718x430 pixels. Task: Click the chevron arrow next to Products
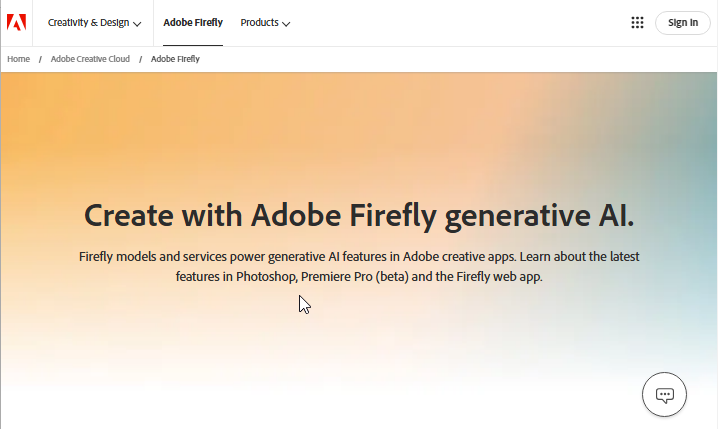pyautogui.click(x=286, y=24)
